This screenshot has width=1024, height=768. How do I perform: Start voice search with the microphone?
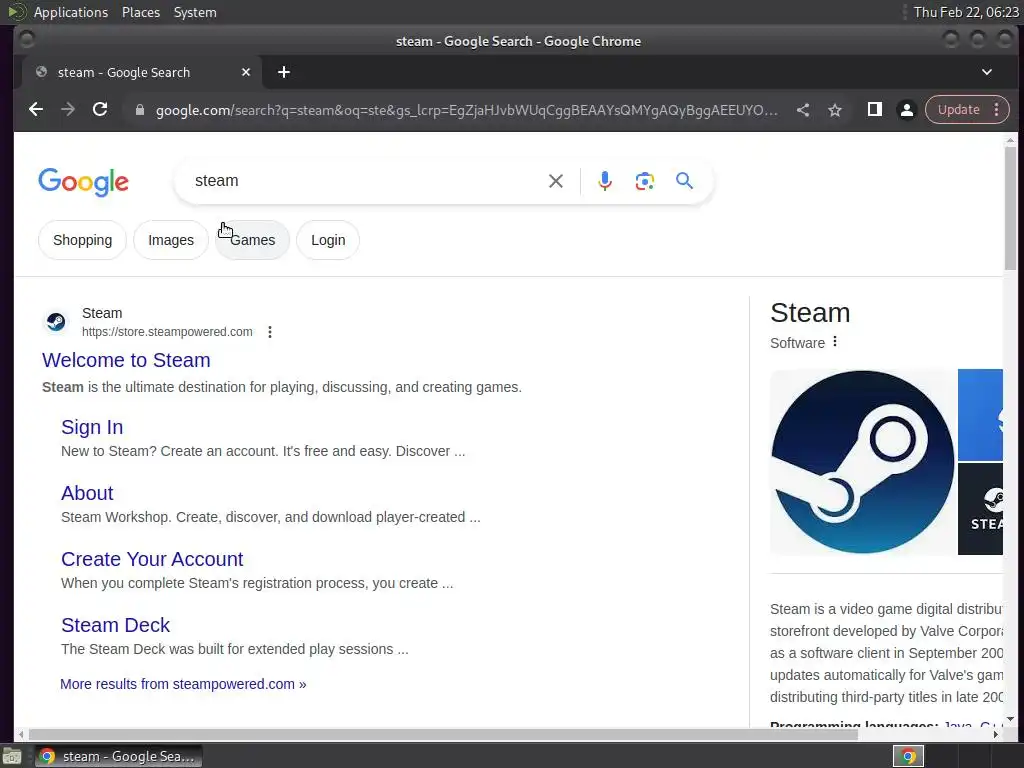pos(605,181)
